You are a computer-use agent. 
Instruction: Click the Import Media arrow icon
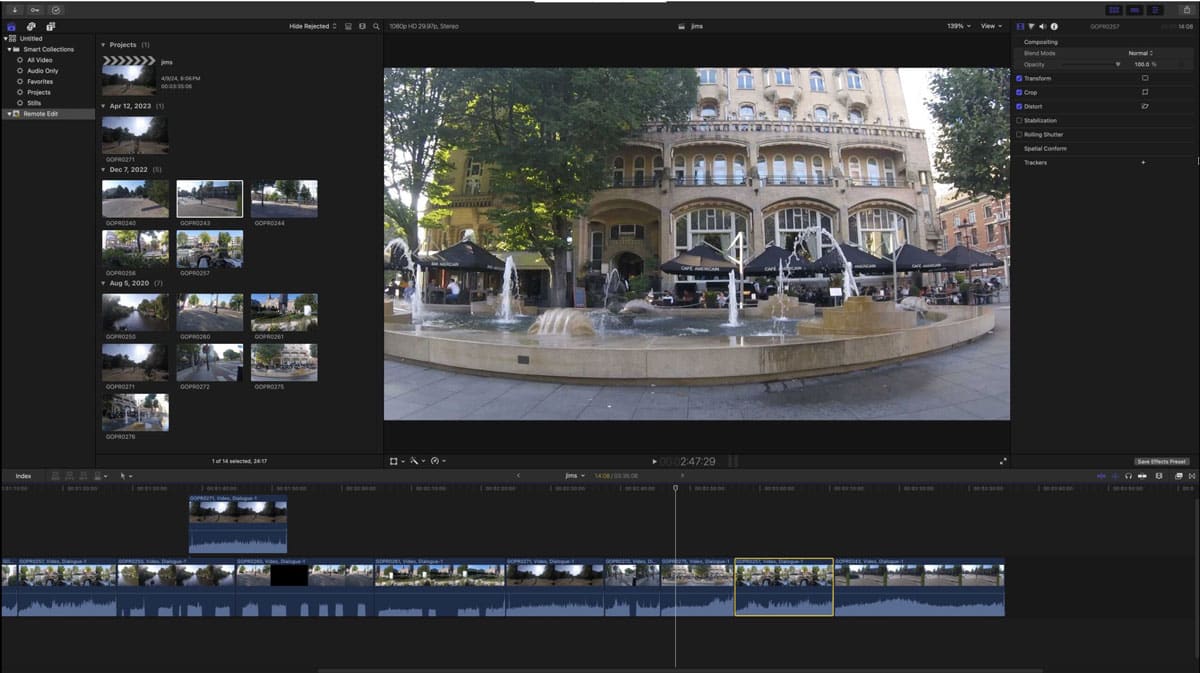tap(15, 9)
